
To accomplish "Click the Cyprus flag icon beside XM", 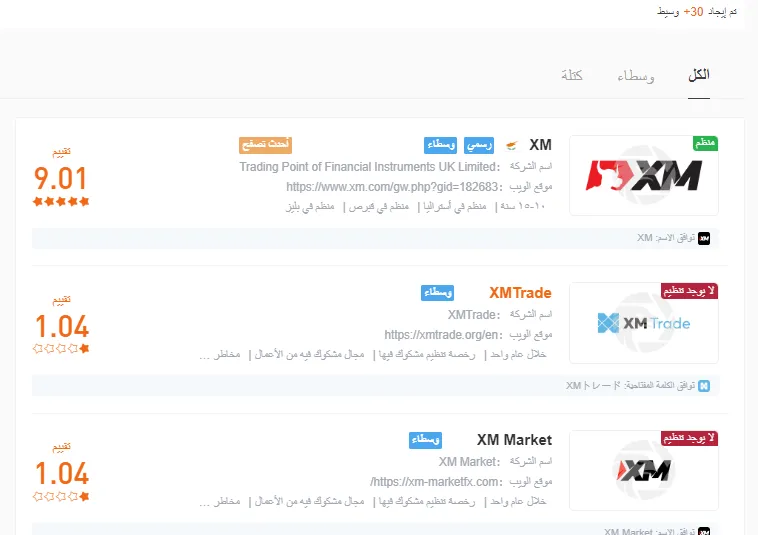I will (x=512, y=145).
